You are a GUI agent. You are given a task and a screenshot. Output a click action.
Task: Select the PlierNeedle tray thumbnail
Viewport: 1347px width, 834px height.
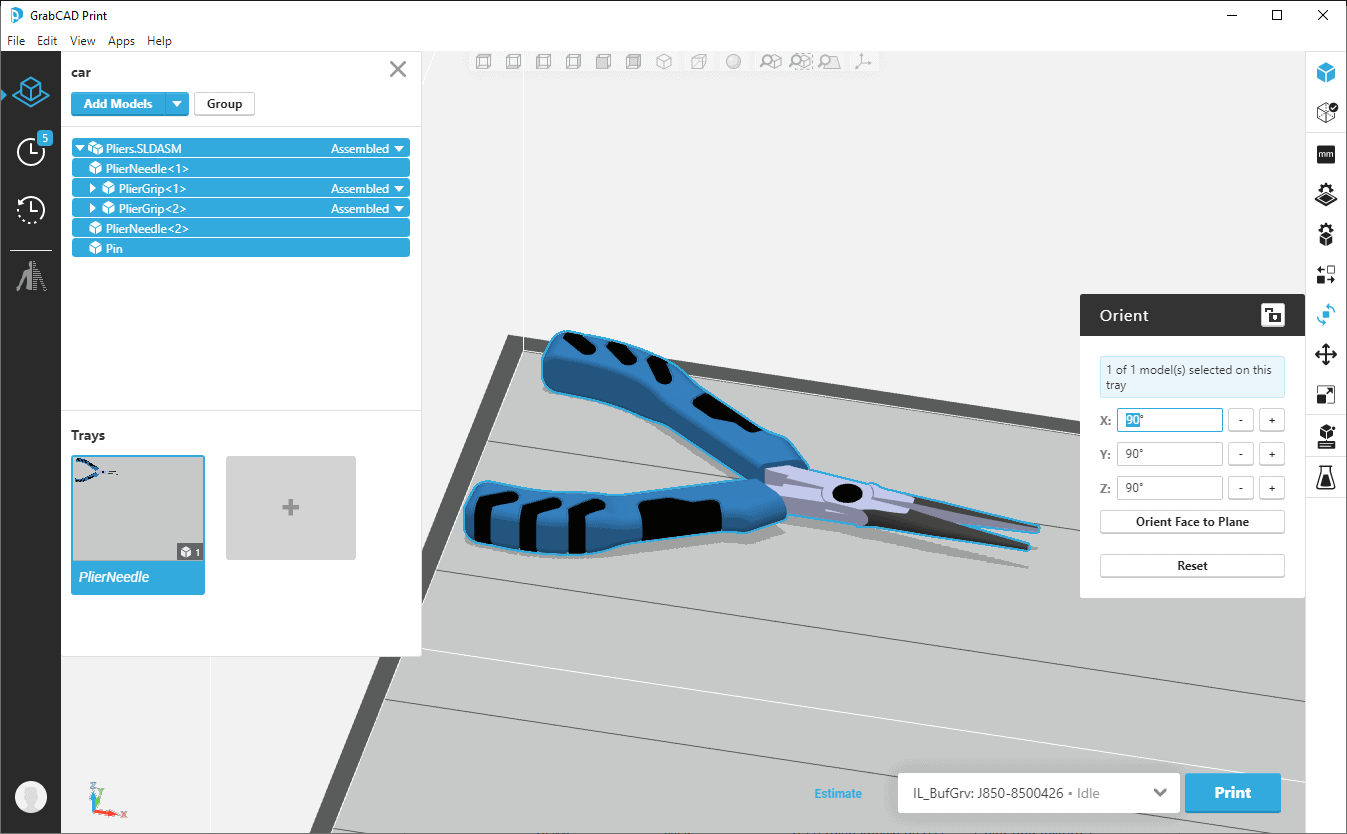click(x=138, y=525)
